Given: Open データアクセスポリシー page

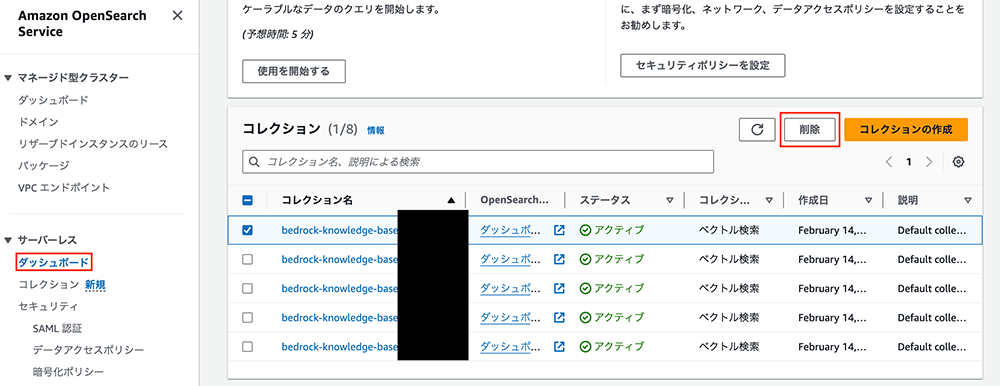Looking at the screenshot, I should coord(88,350).
